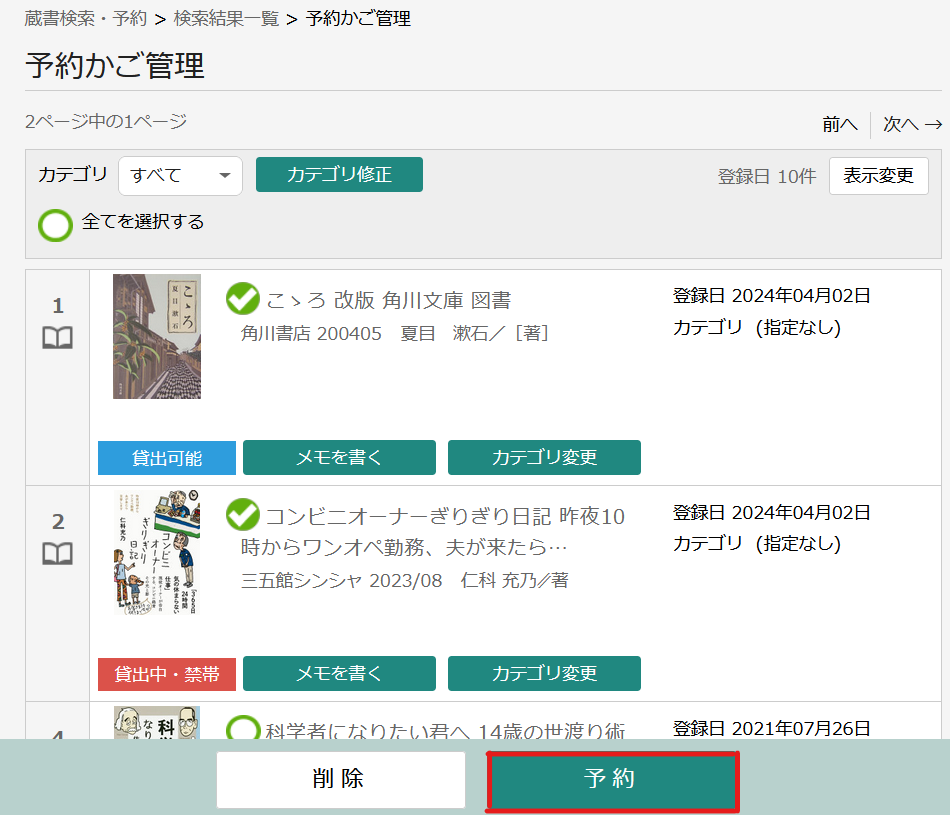
Task: Go to next page with 次へ →
Action: click(912, 124)
